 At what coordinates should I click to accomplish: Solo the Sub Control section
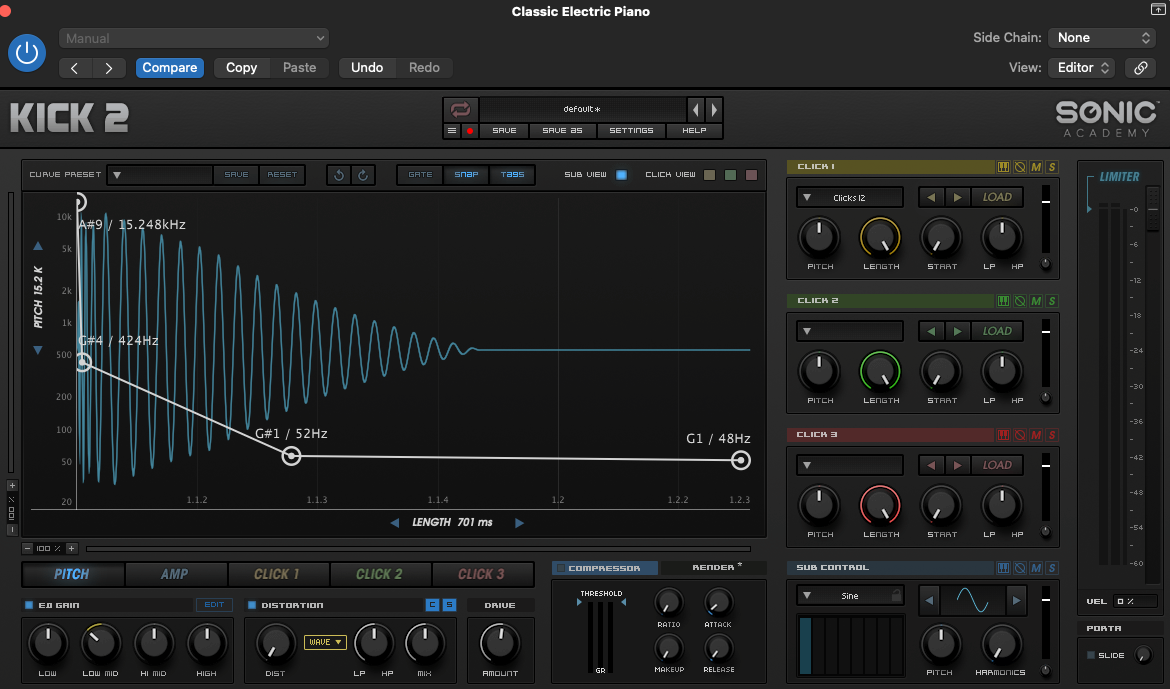1052,568
